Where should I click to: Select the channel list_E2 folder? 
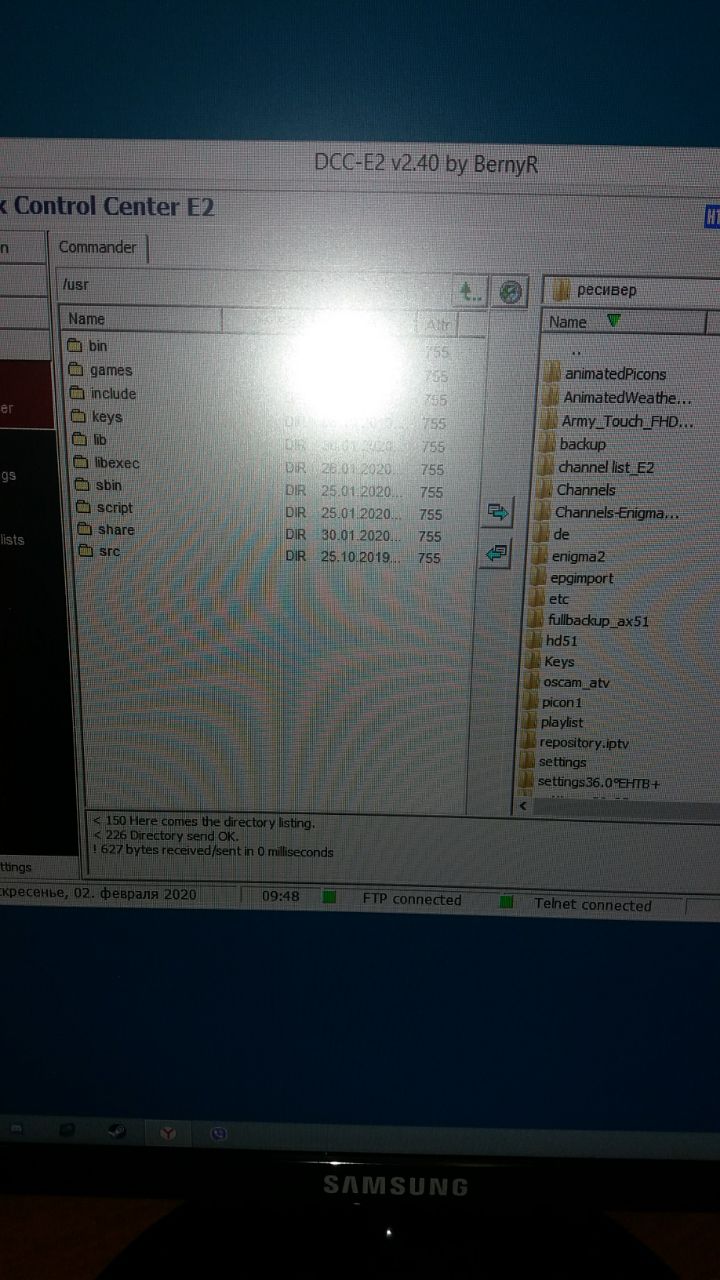[x=596, y=467]
